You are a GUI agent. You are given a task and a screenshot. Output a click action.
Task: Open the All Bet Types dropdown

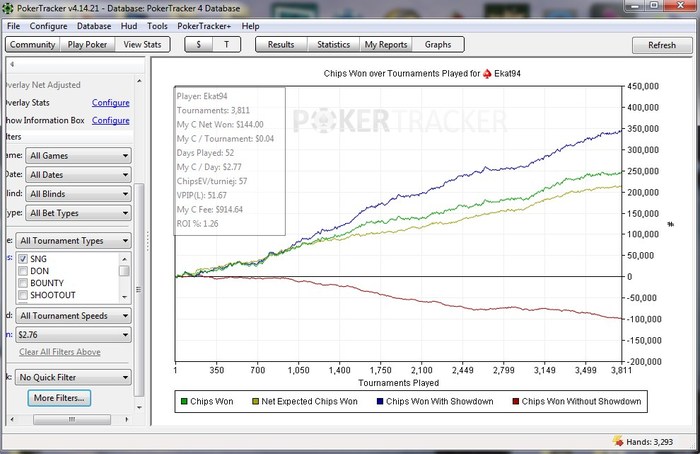[x=79, y=213]
